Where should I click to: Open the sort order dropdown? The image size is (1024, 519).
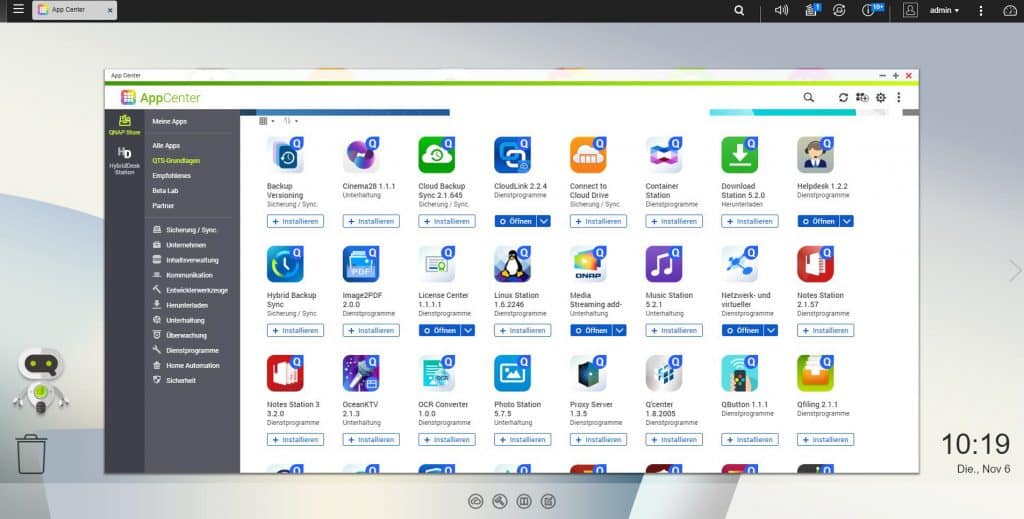291,121
